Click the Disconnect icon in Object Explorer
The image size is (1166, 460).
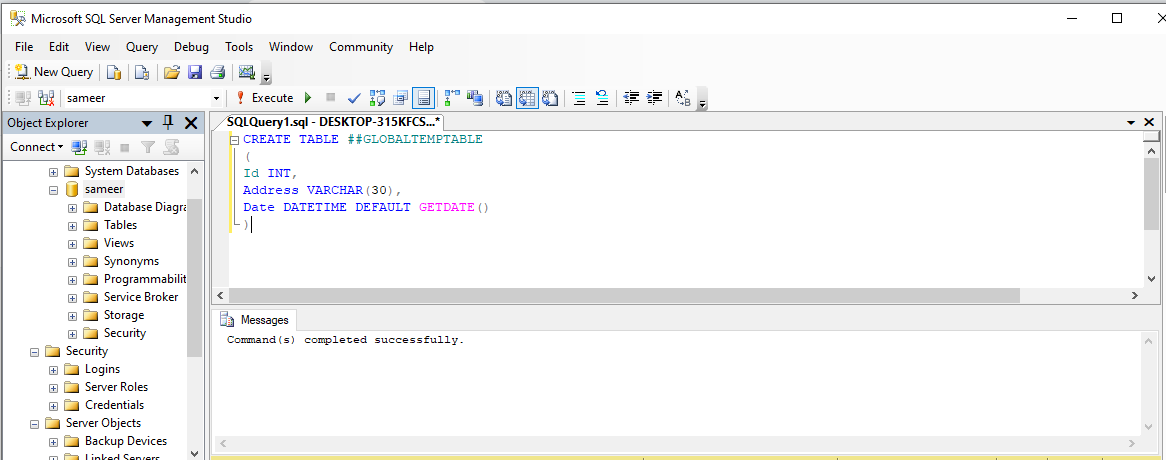click(x=102, y=147)
